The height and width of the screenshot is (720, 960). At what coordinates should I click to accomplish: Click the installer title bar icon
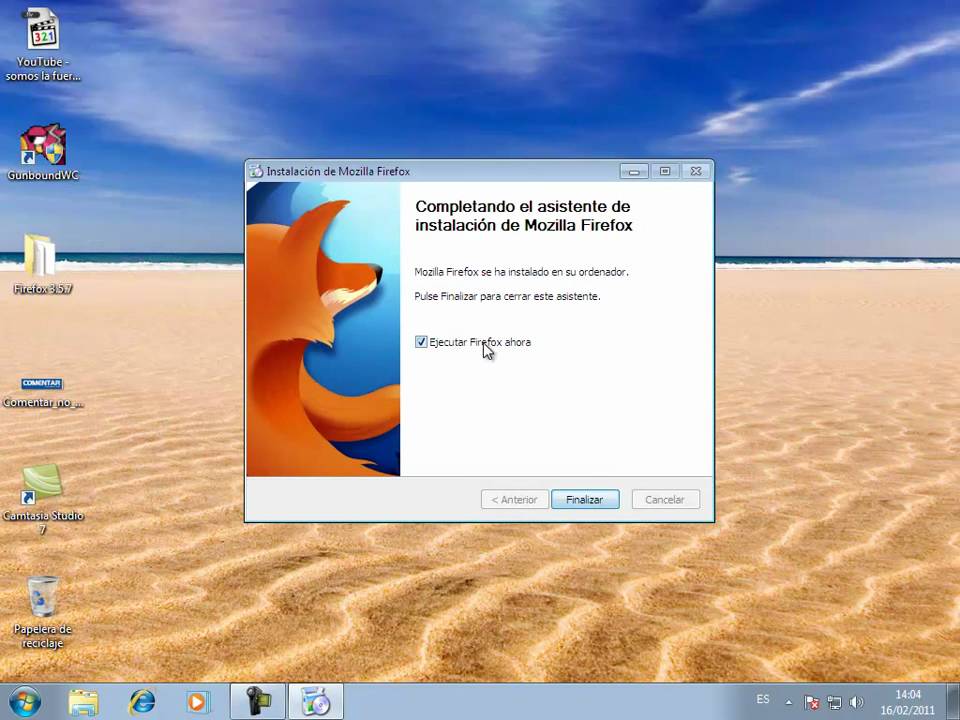point(257,171)
